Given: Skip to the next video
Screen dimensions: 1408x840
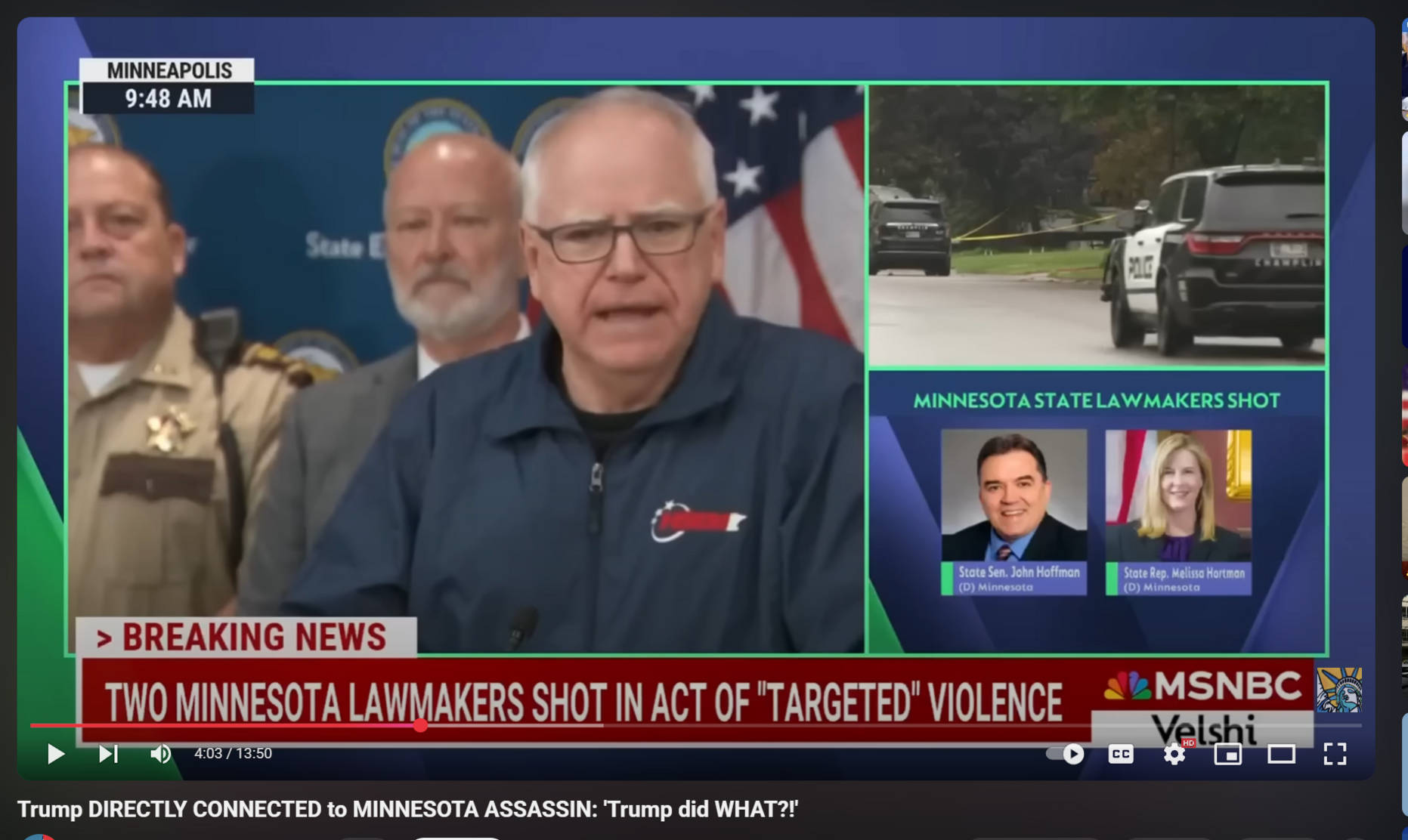Looking at the screenshot, I should coord(108,753).
